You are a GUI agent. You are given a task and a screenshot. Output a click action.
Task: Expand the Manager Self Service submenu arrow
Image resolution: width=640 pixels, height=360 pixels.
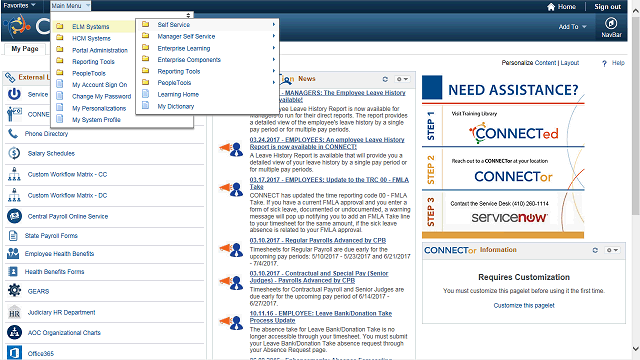pyautogui.click(x=274, y=36)
